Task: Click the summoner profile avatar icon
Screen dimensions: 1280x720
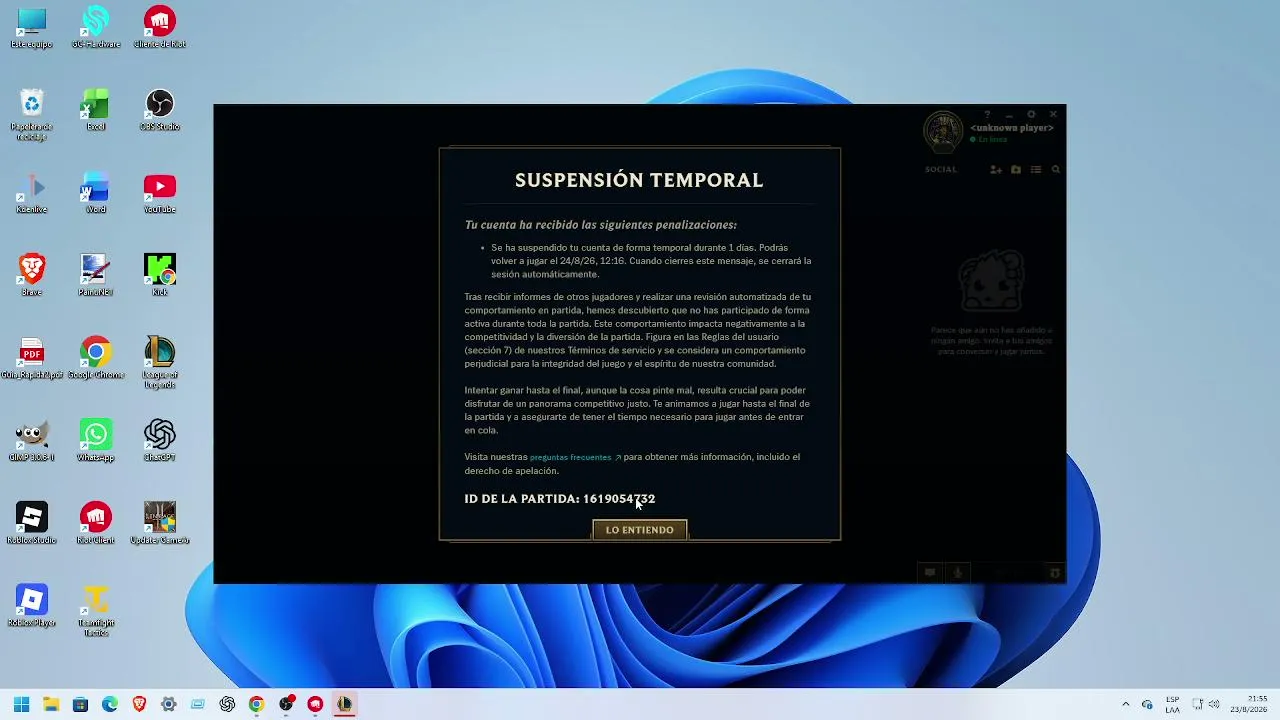Action: (943, 133)
